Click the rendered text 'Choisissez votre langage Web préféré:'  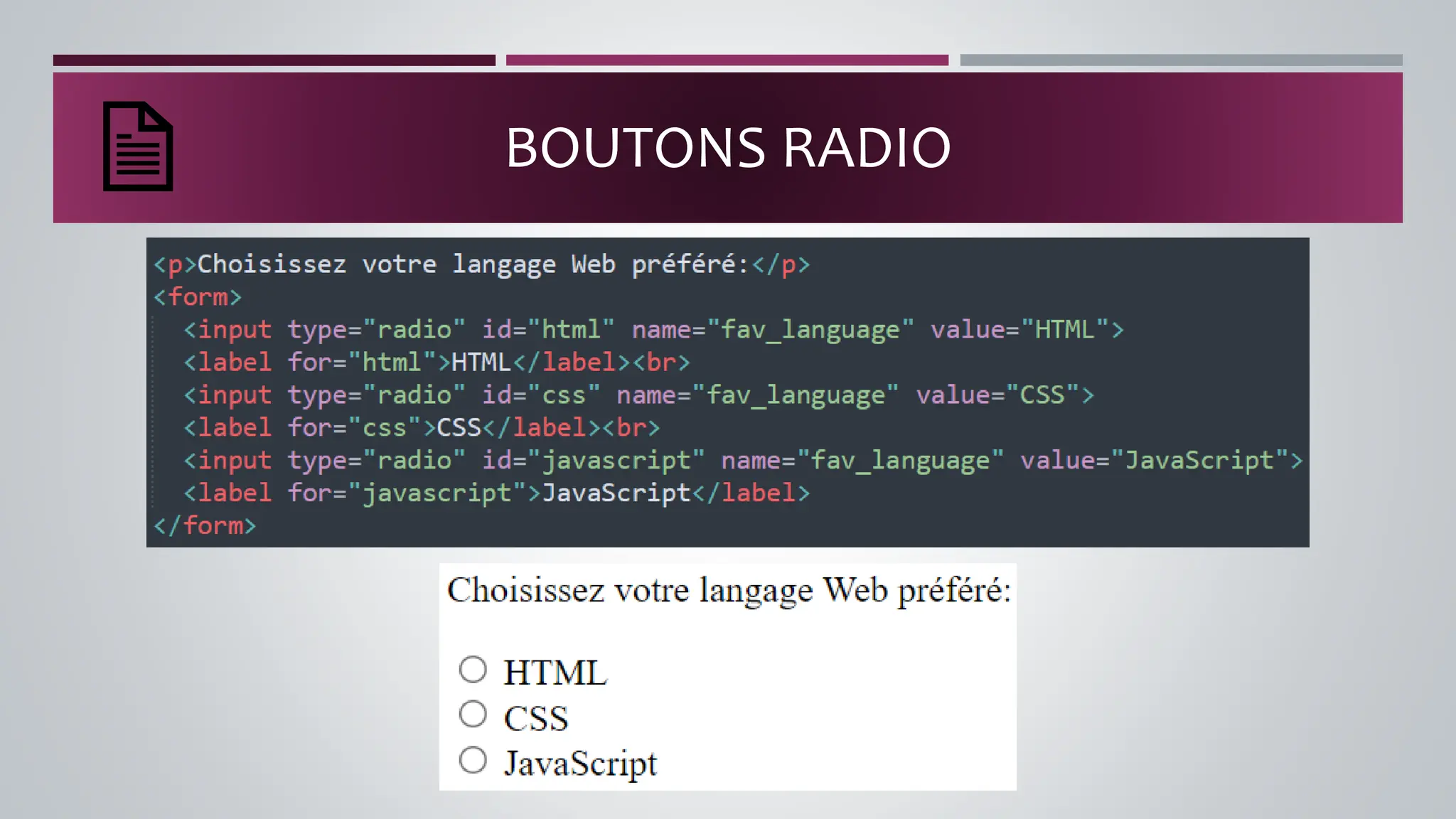(x=729, y=591)
